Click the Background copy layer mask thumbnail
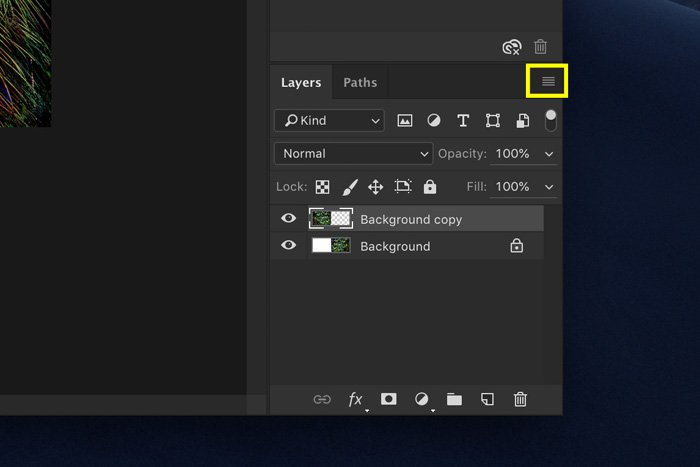The width and height of the screenshot is (700, 467). [x=343, y=219]
